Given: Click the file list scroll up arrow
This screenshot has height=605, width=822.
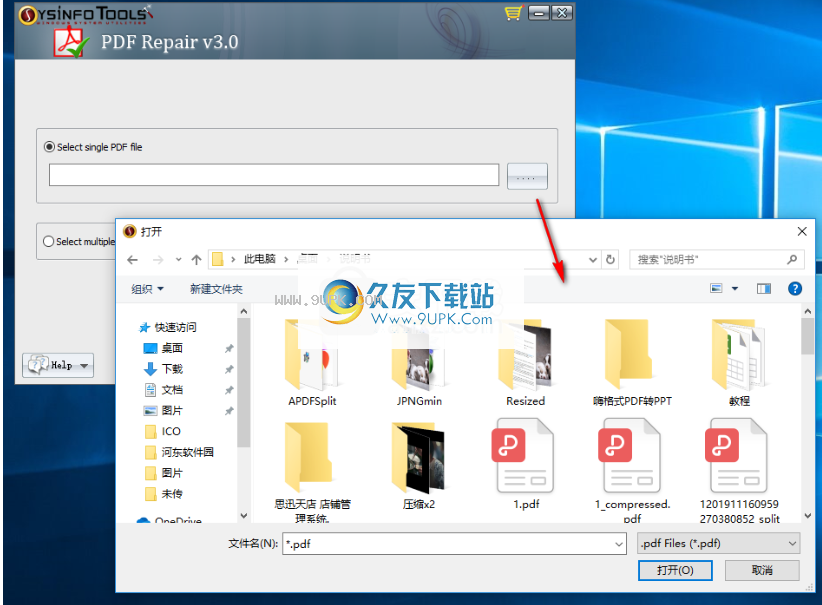Looking at the screenshot, I should 807,311.
